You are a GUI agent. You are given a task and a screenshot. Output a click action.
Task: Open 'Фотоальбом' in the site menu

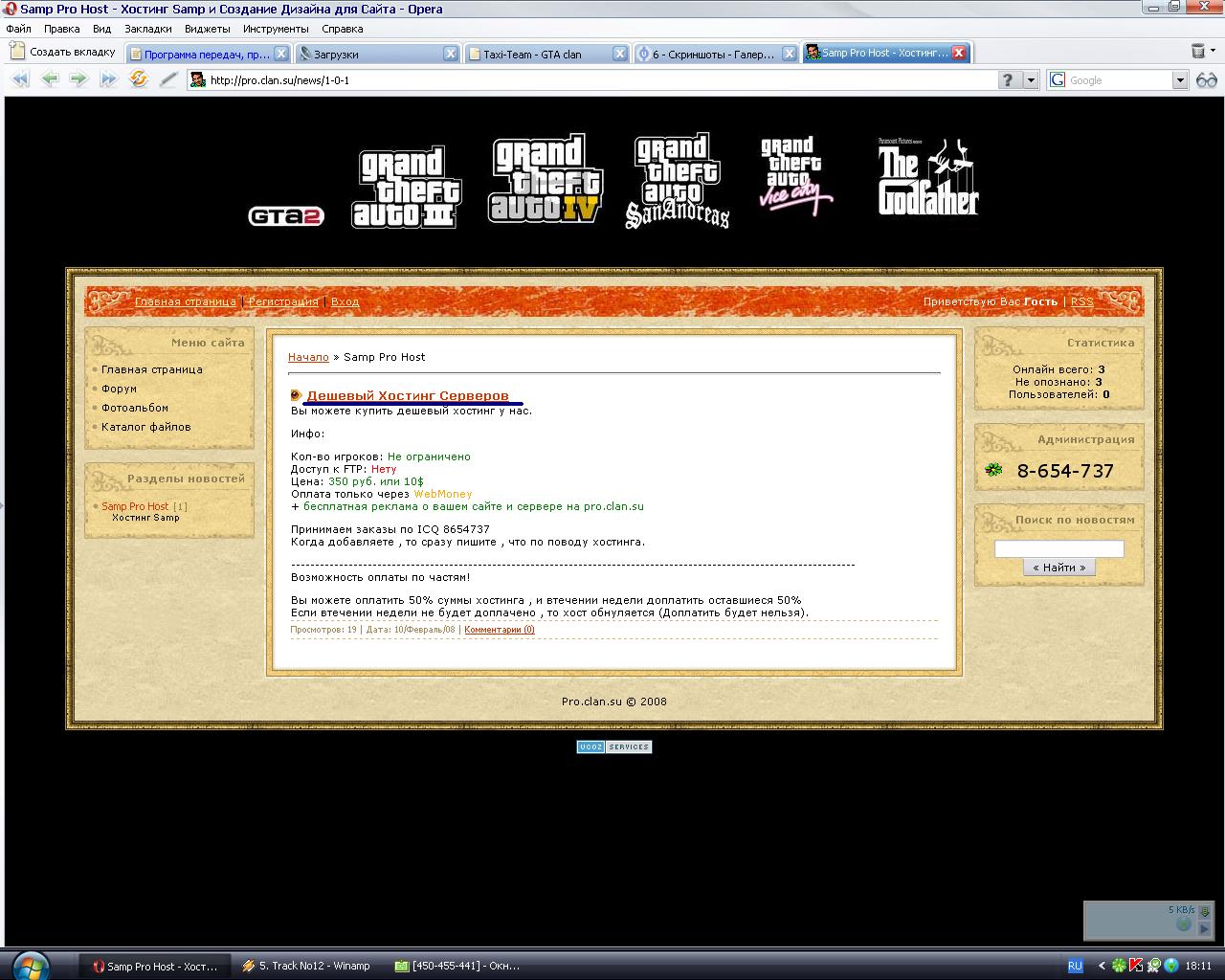coord(135,408)
